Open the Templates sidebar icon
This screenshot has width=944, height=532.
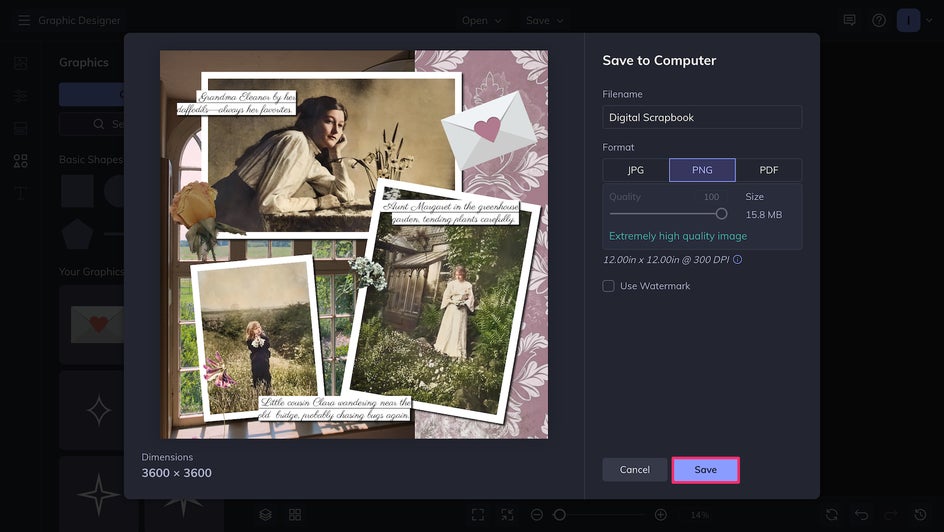[x=20, y=128]
